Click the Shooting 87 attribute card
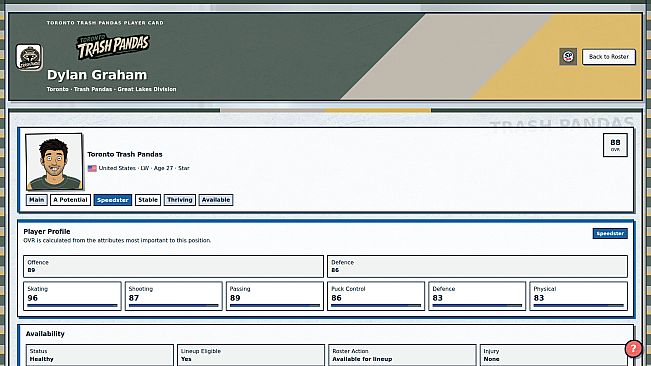The image size is (651, 366). [174, 296]
